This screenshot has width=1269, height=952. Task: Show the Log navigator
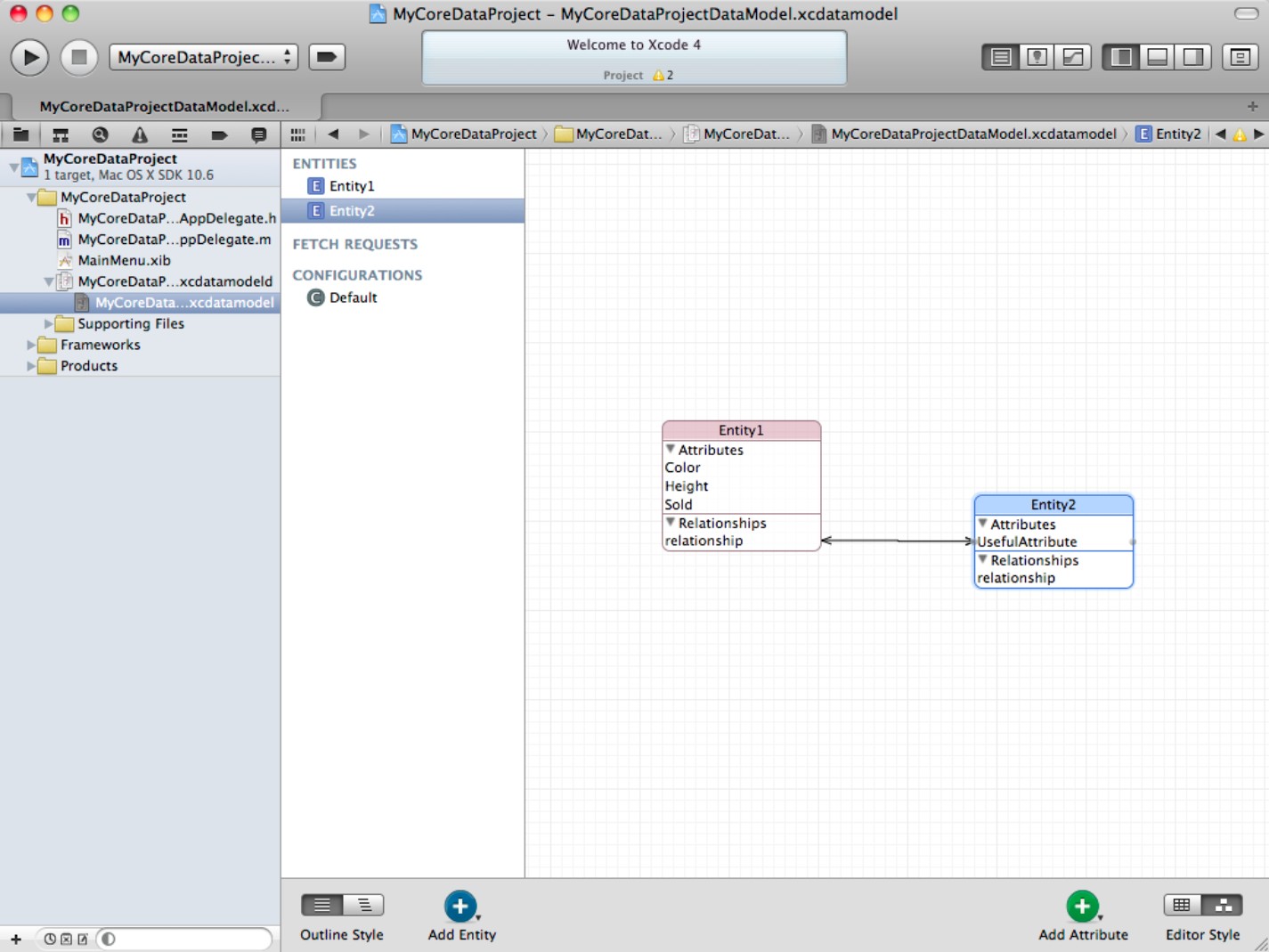258,134
